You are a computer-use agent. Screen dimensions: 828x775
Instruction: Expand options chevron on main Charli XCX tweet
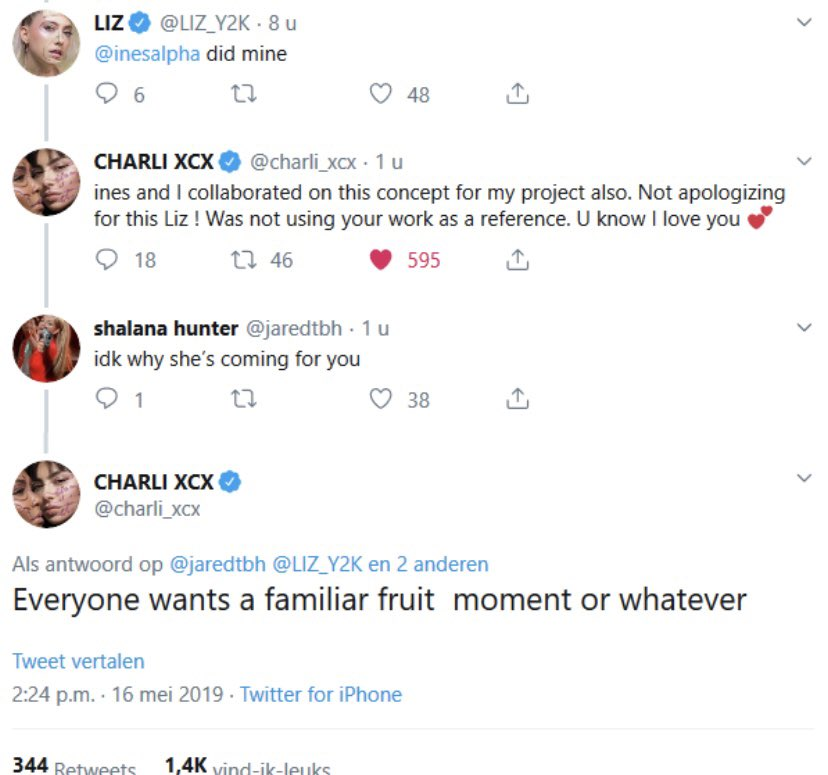(x=804, y=478)
